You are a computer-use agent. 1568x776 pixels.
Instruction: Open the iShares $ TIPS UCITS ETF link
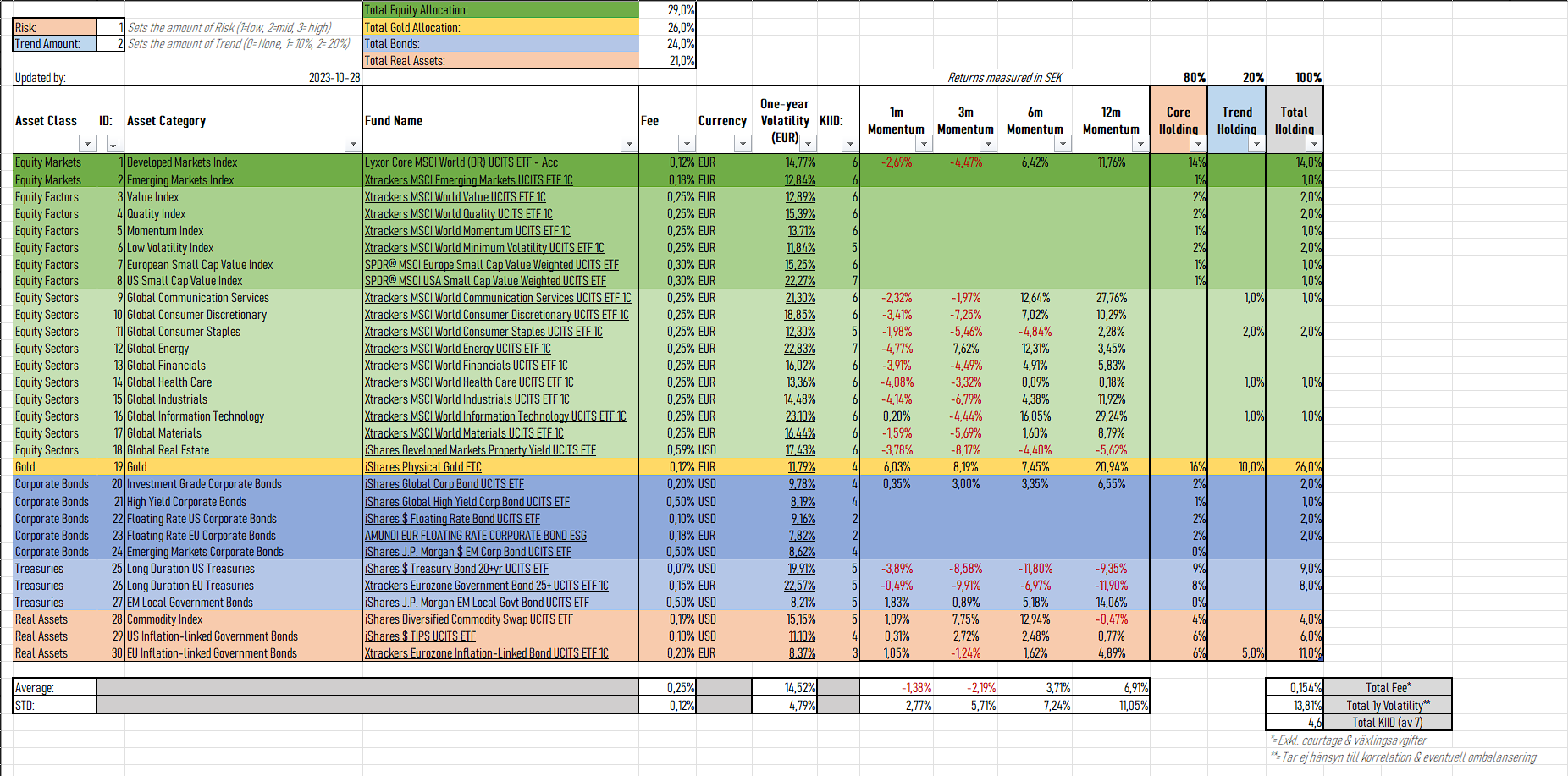pos(420,636)
